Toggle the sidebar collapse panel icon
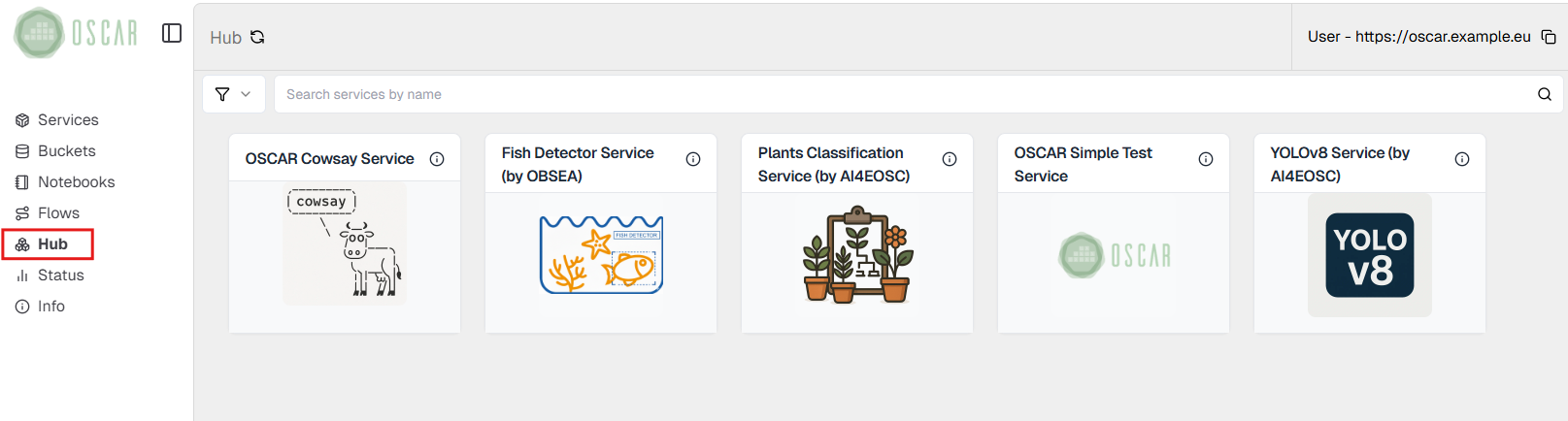 pos(172,33)
